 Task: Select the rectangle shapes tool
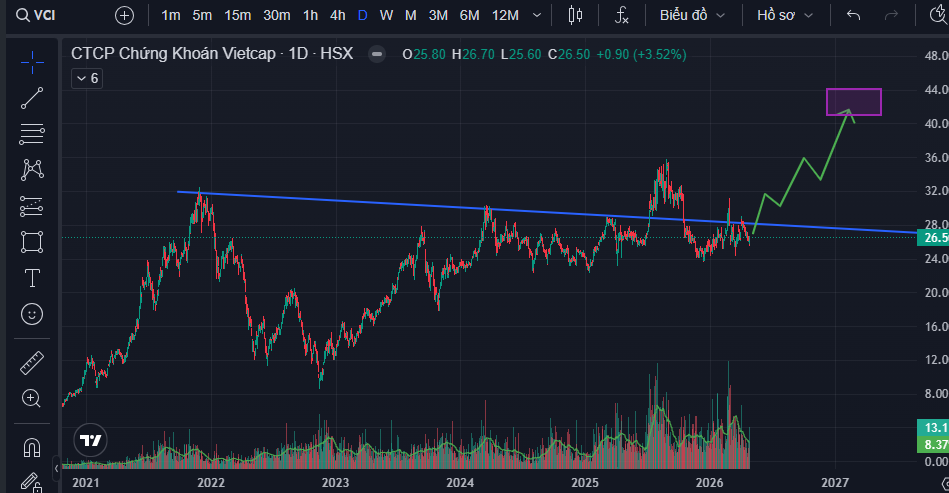coord(32,242)
